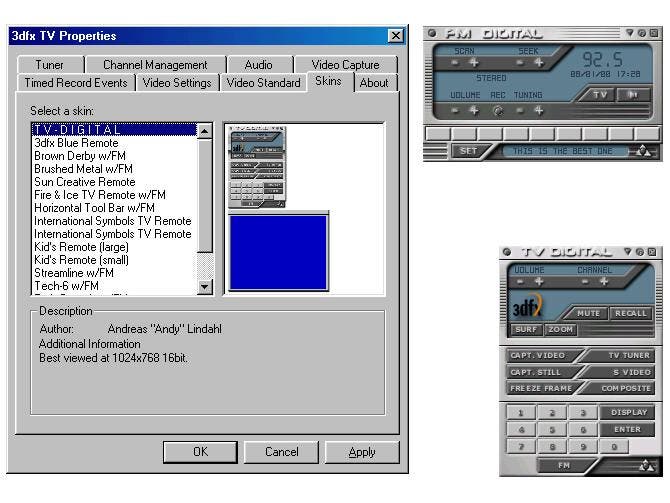Screen dimensions: 670x503
Task: Switch to Video Standard tab
Action: pos(263,82)
